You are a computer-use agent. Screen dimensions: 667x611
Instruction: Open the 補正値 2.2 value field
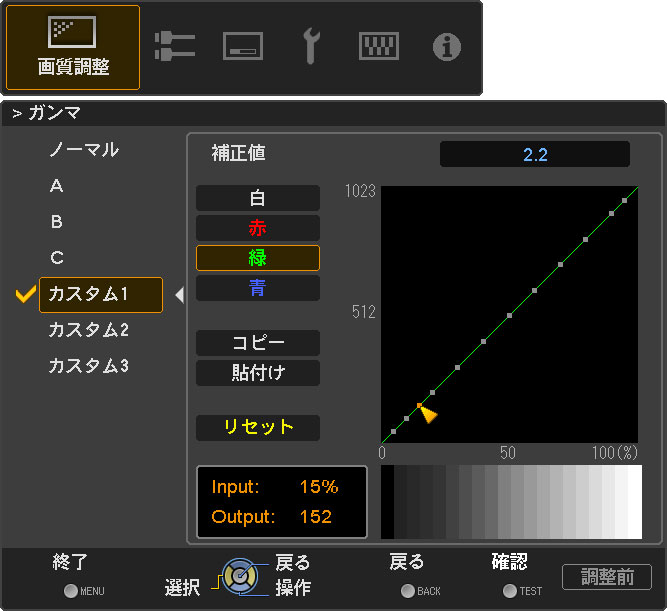pyautogui.click(x=534, y=154)
